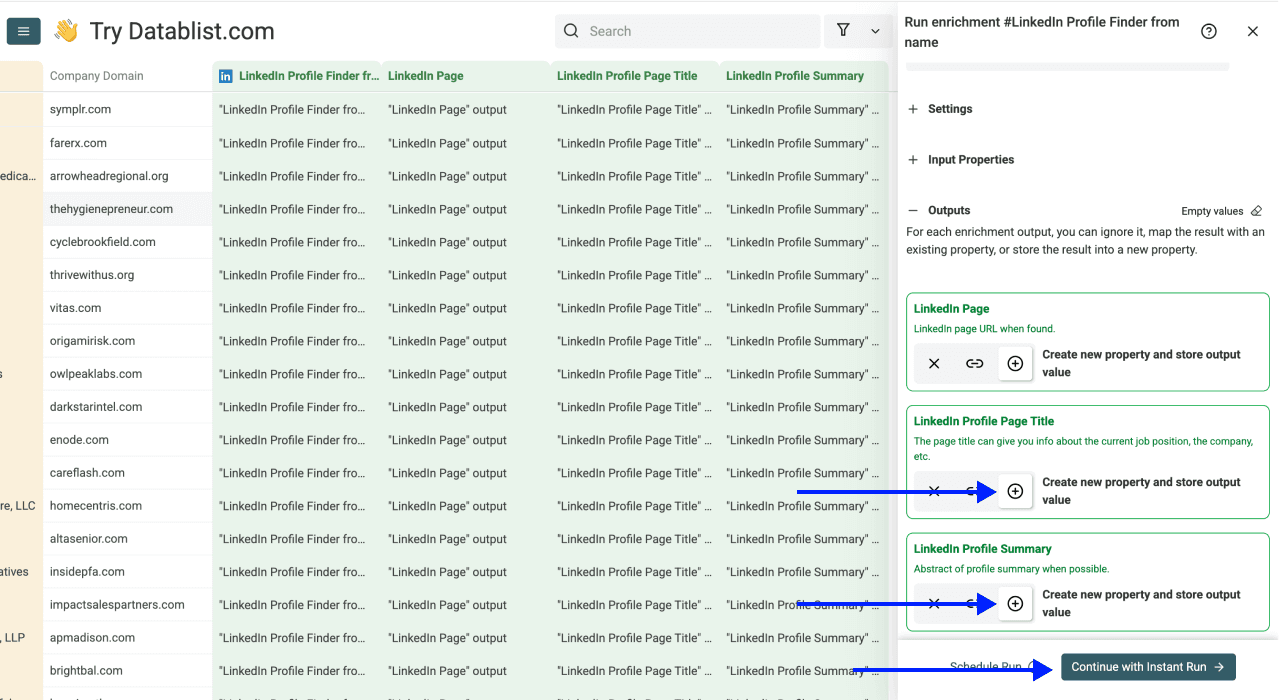The width and height of the screenshot is (1279, 700).
Task: Open the sidebar hamburger menu
Action: tap(24, 31)
